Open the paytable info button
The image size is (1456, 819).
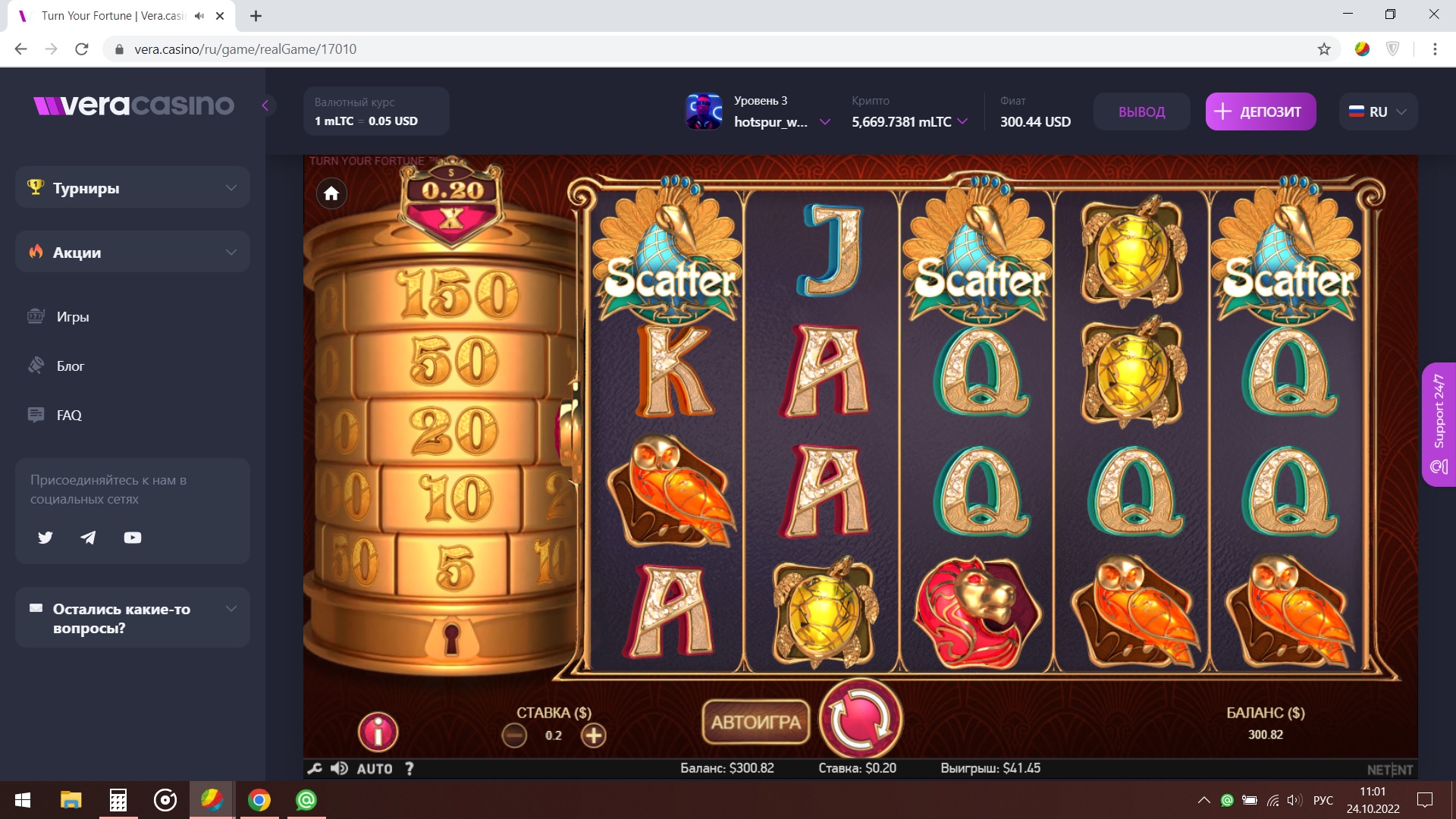click(x=378, y=732)
